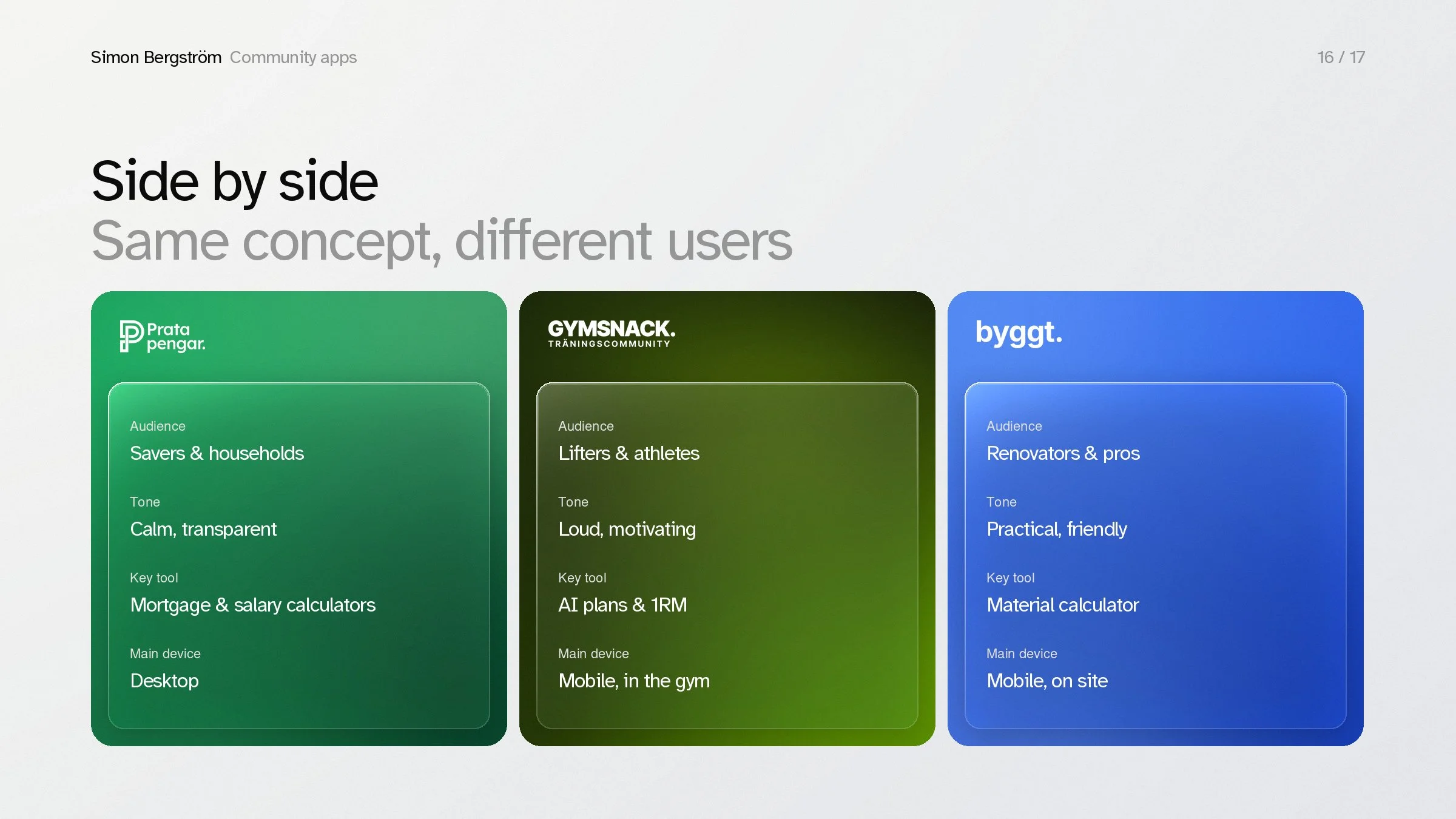Select 'Lifters & athletes' audience text
Viewport: 1456px width, 819px height.
(x=629, y=453)
